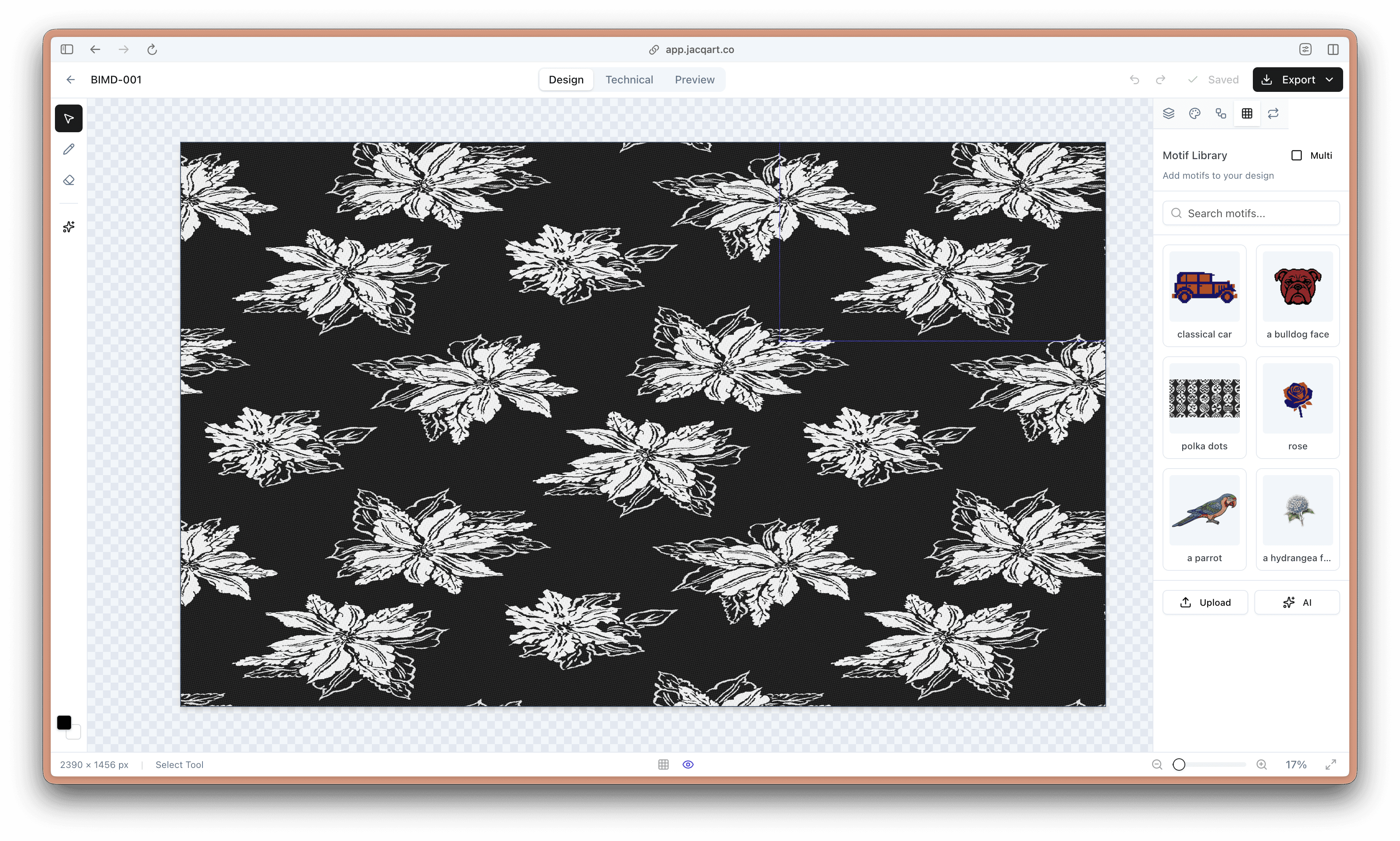The height and width of the screenshot is (841, 1400).
Task: Click the black foreground color swatch
Action: click(64, 722)
